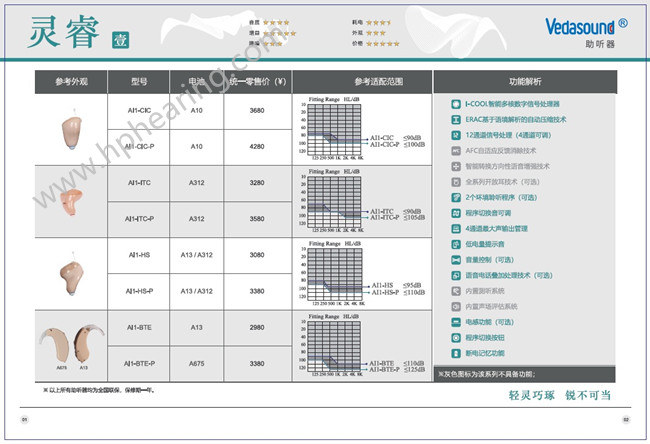The height and width of the screenshot is (444, 650).
Task: Click the page number 01
Action: (24, 420)
